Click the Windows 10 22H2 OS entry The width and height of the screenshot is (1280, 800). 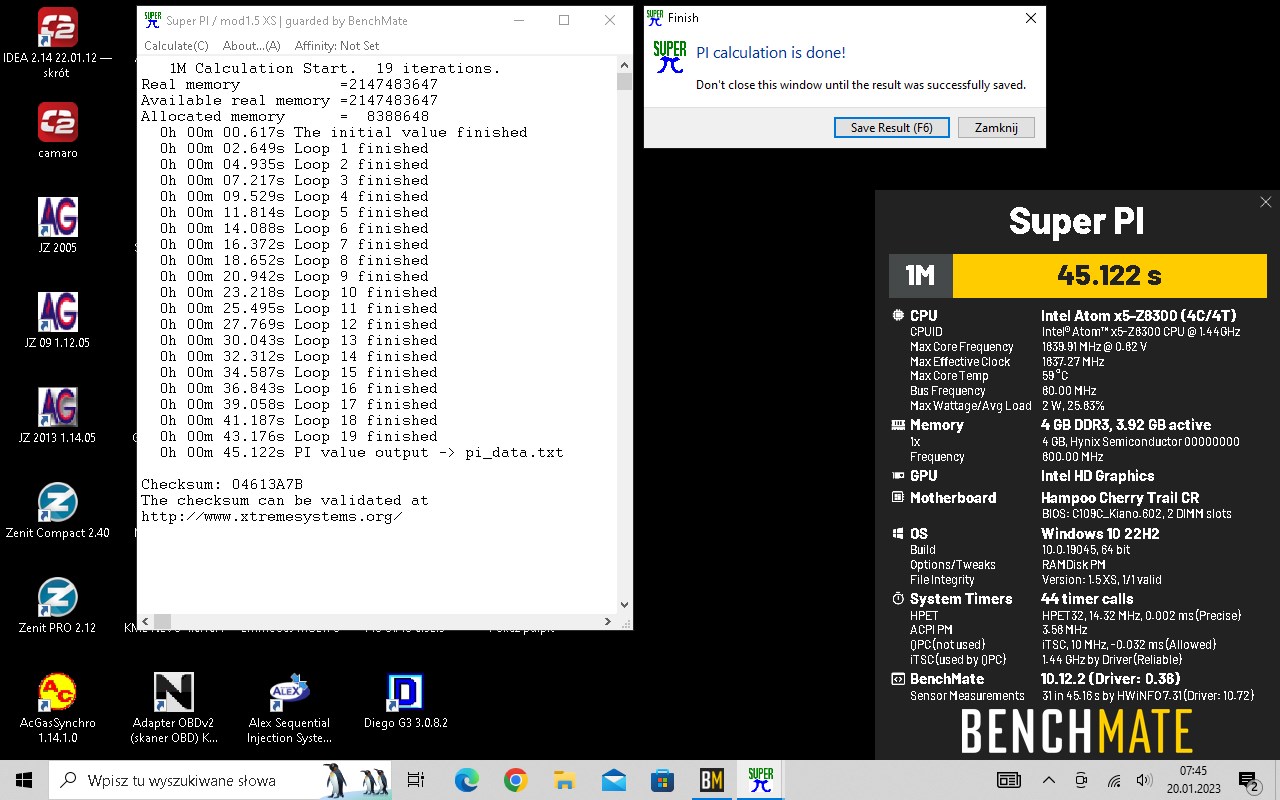pyautogui.click(x=1099, y=533)
